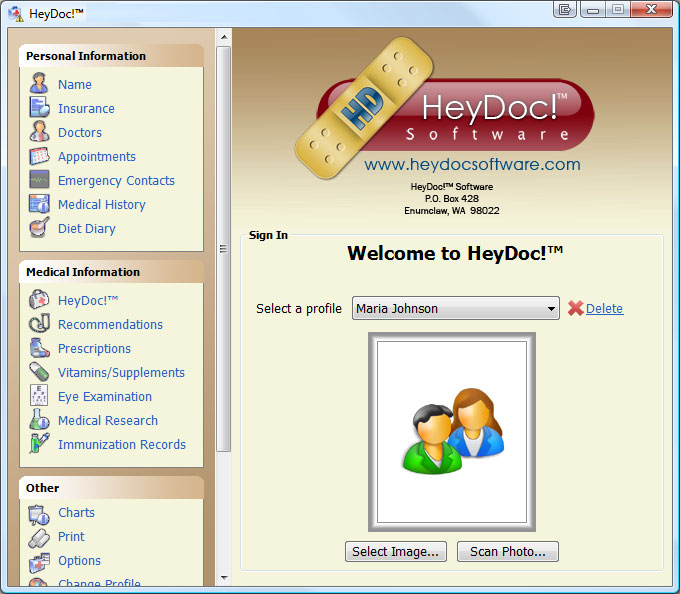680x594 pixels.
Task: Click the Medical History icon
Action: (39, 204)
